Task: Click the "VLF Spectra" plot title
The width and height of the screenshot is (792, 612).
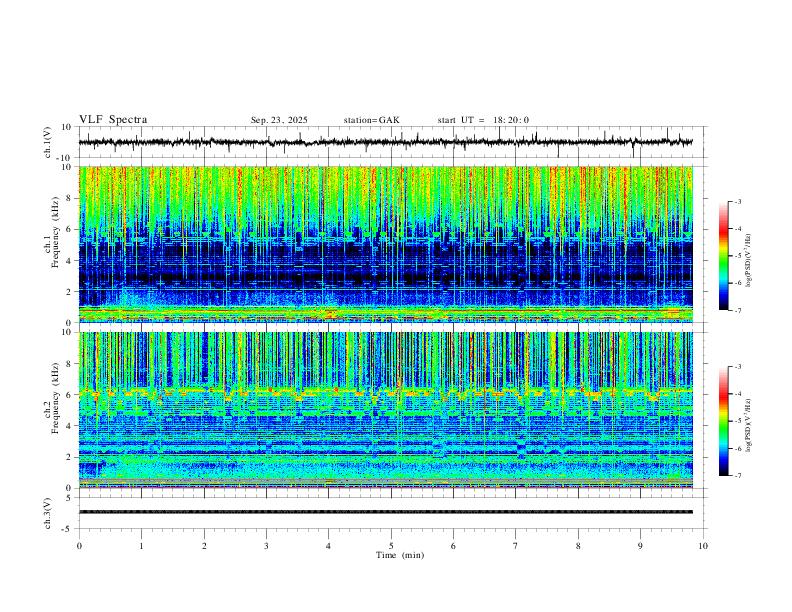Action: coord(113,120)
